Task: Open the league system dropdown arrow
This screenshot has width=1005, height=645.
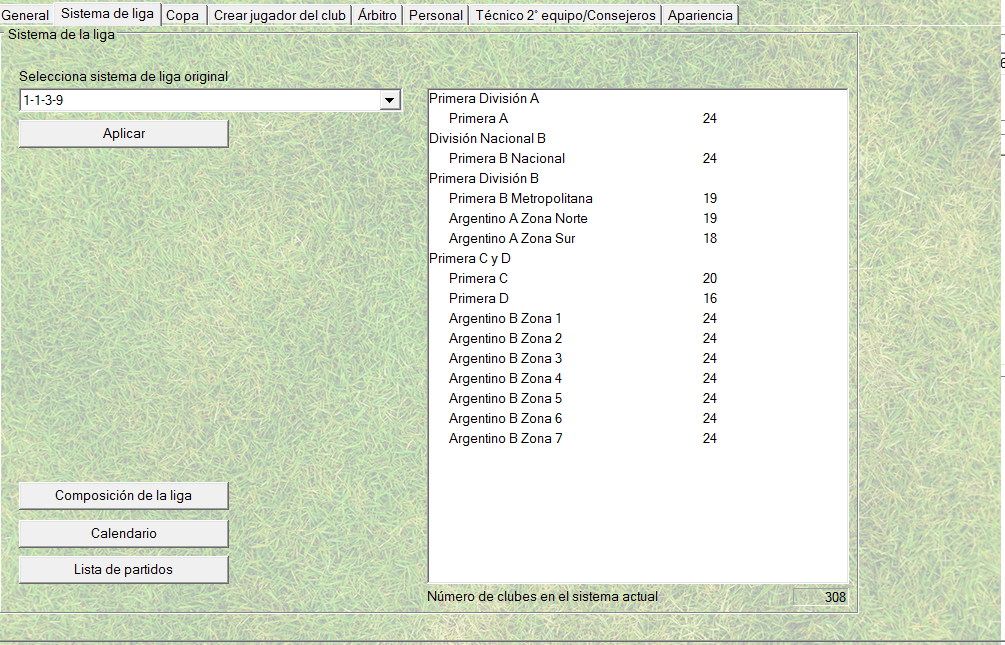Action: point(389,100)
